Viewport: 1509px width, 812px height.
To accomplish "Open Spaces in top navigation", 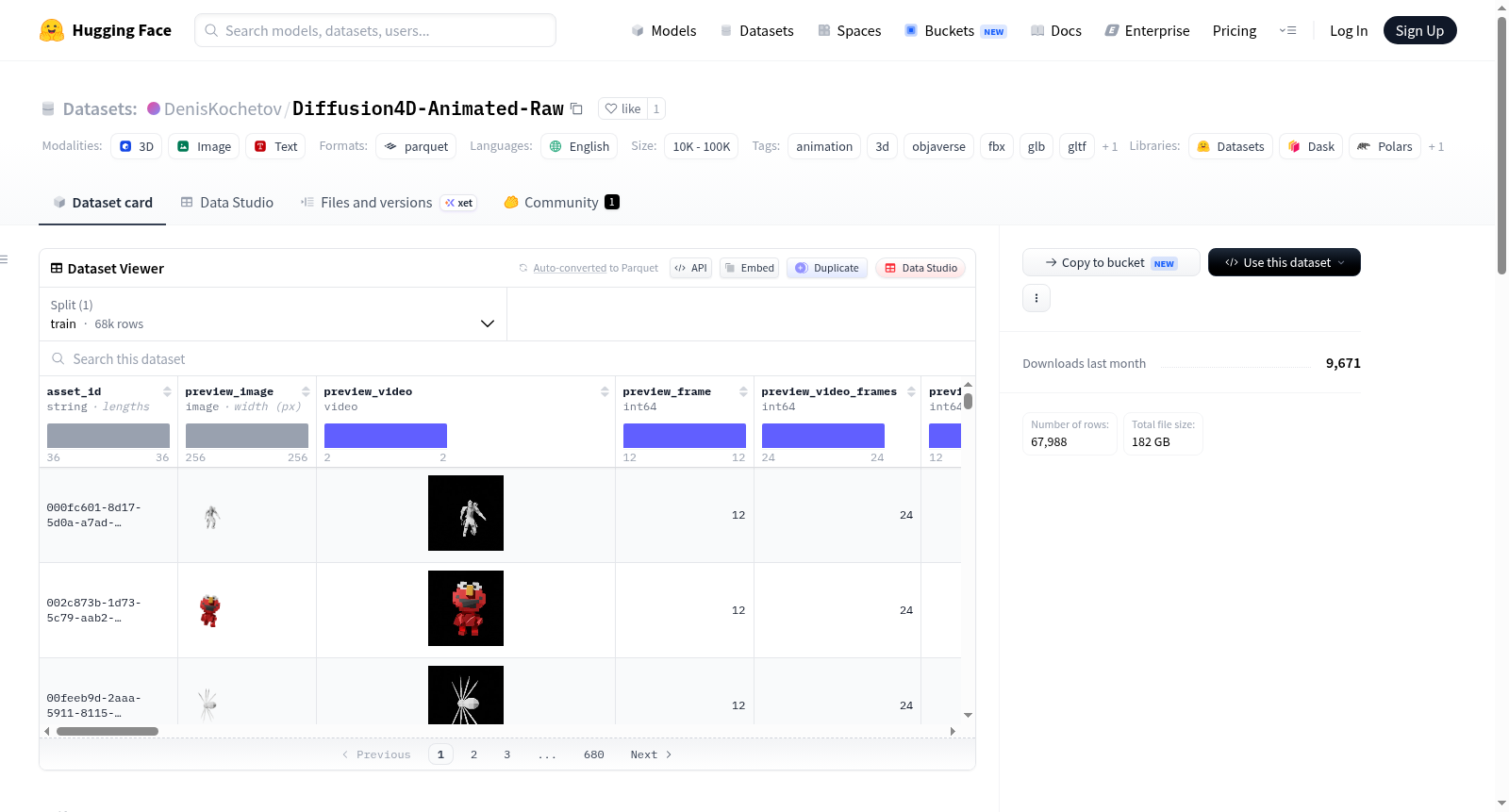I will point(849,31).
